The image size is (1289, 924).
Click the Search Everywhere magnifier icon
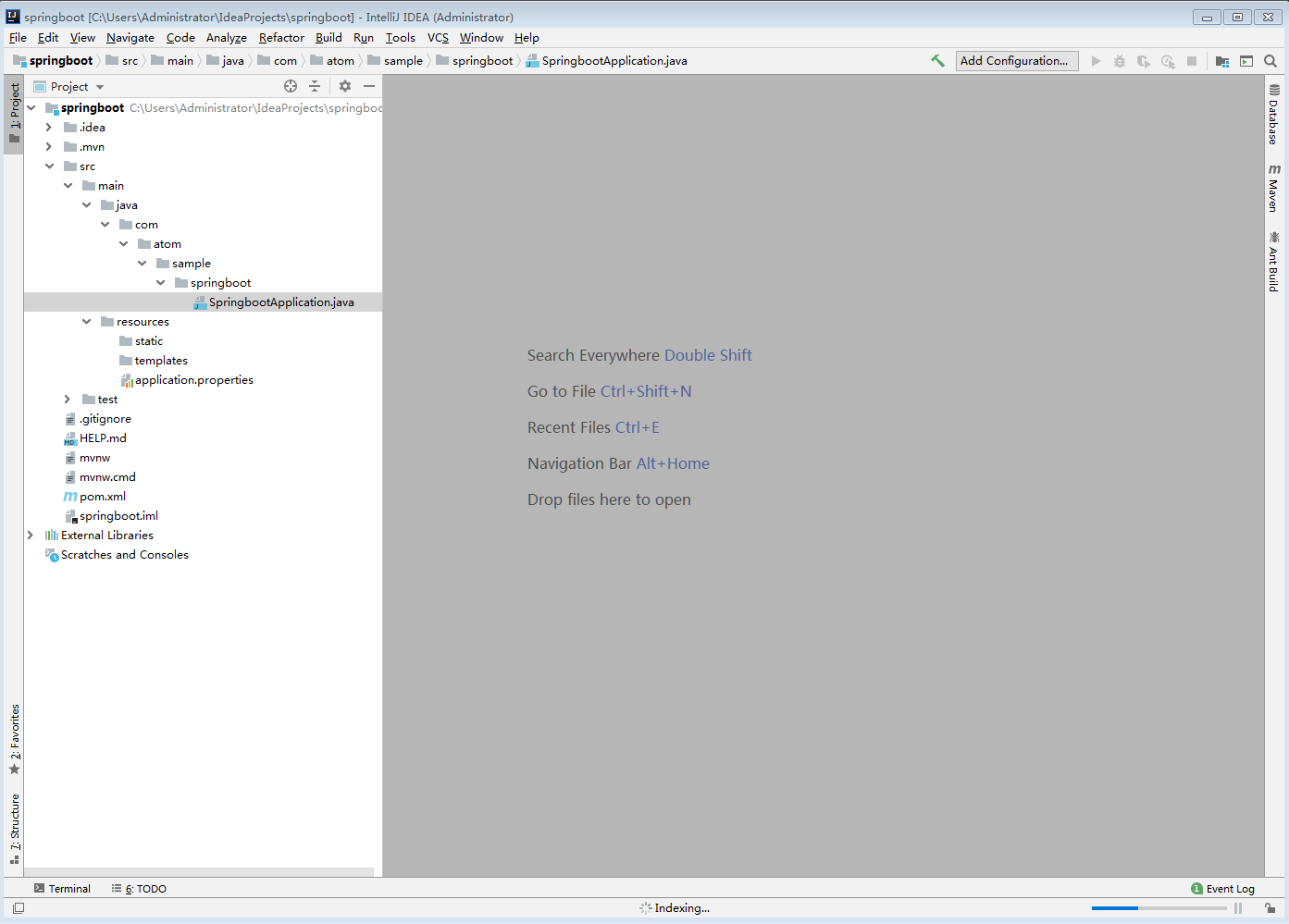[1270, 61]
